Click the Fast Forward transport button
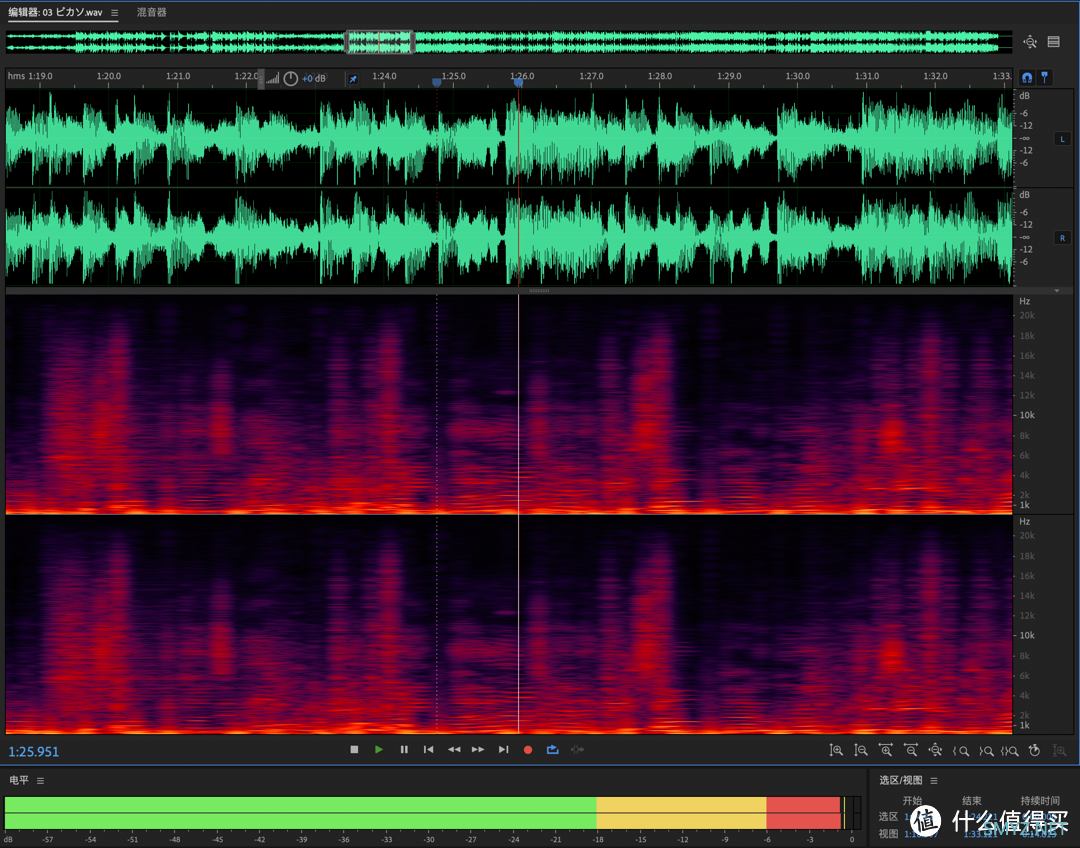The width and height of the screenshot is (1080, 848). pos(478,749)
